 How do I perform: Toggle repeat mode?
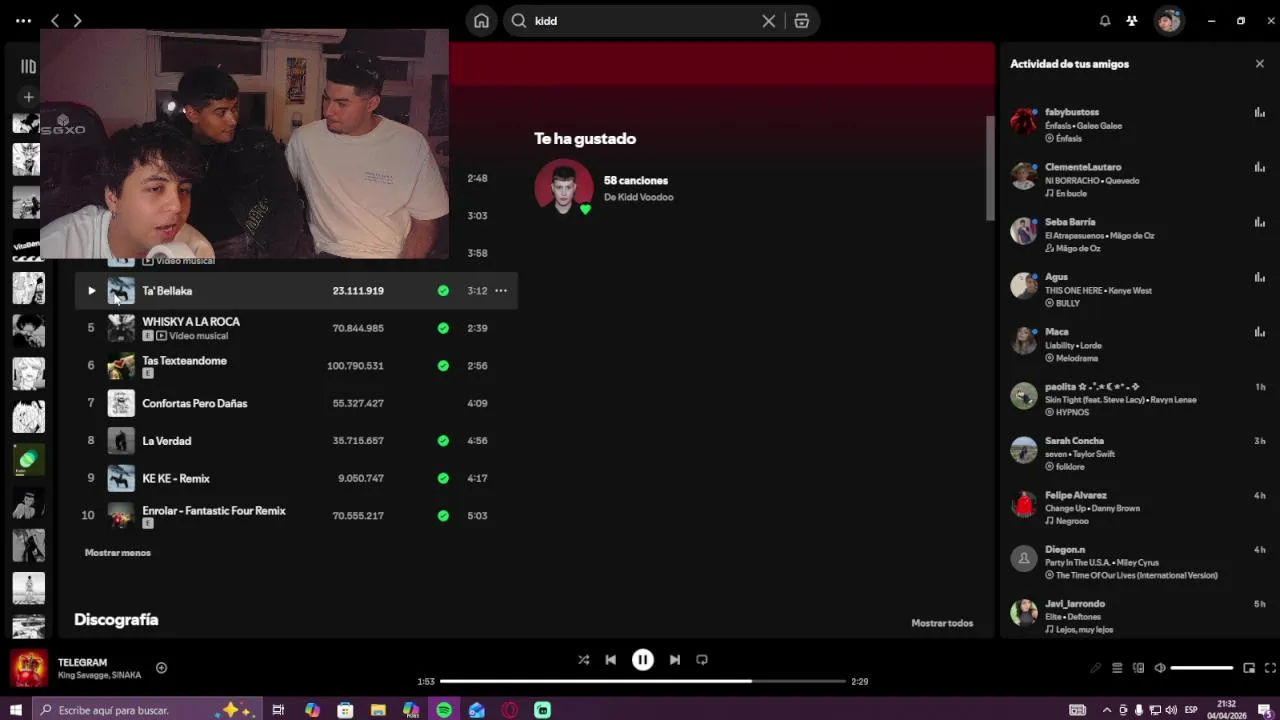[x=702, y=660]
